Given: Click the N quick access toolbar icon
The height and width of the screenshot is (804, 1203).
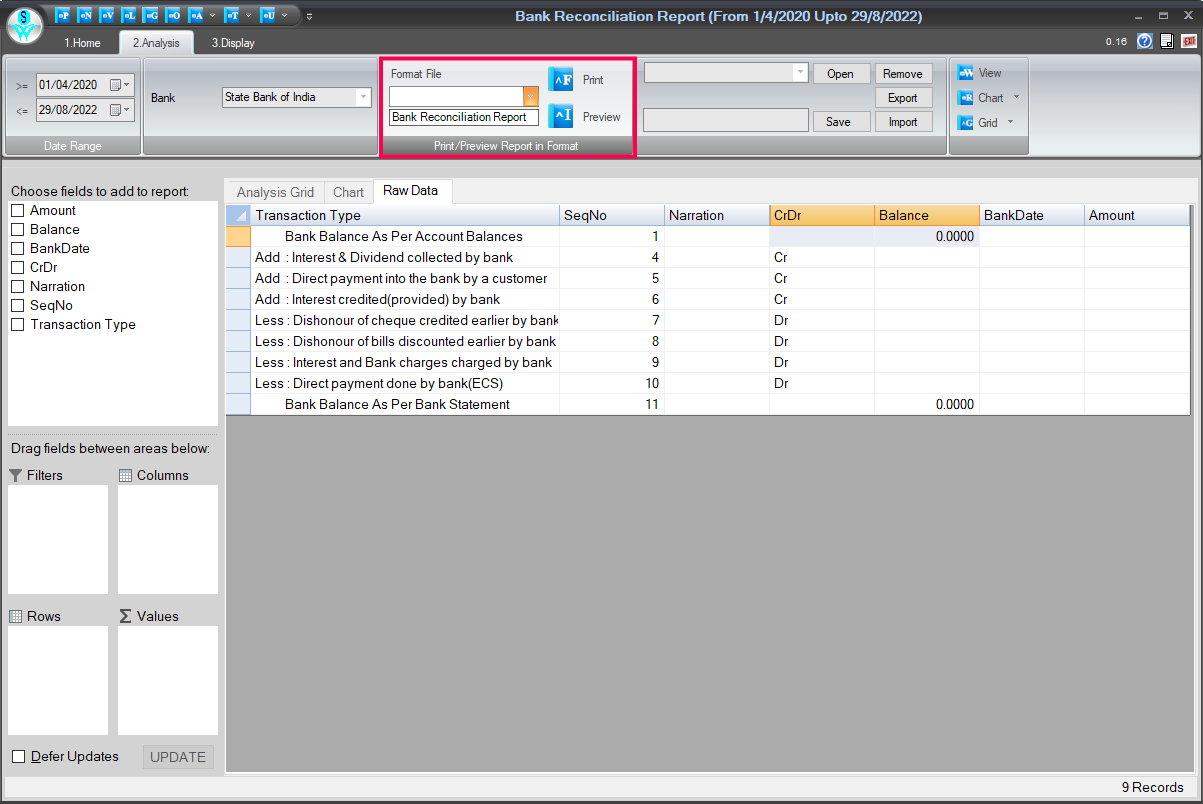Looking at the screenshot, I should 85,15.
